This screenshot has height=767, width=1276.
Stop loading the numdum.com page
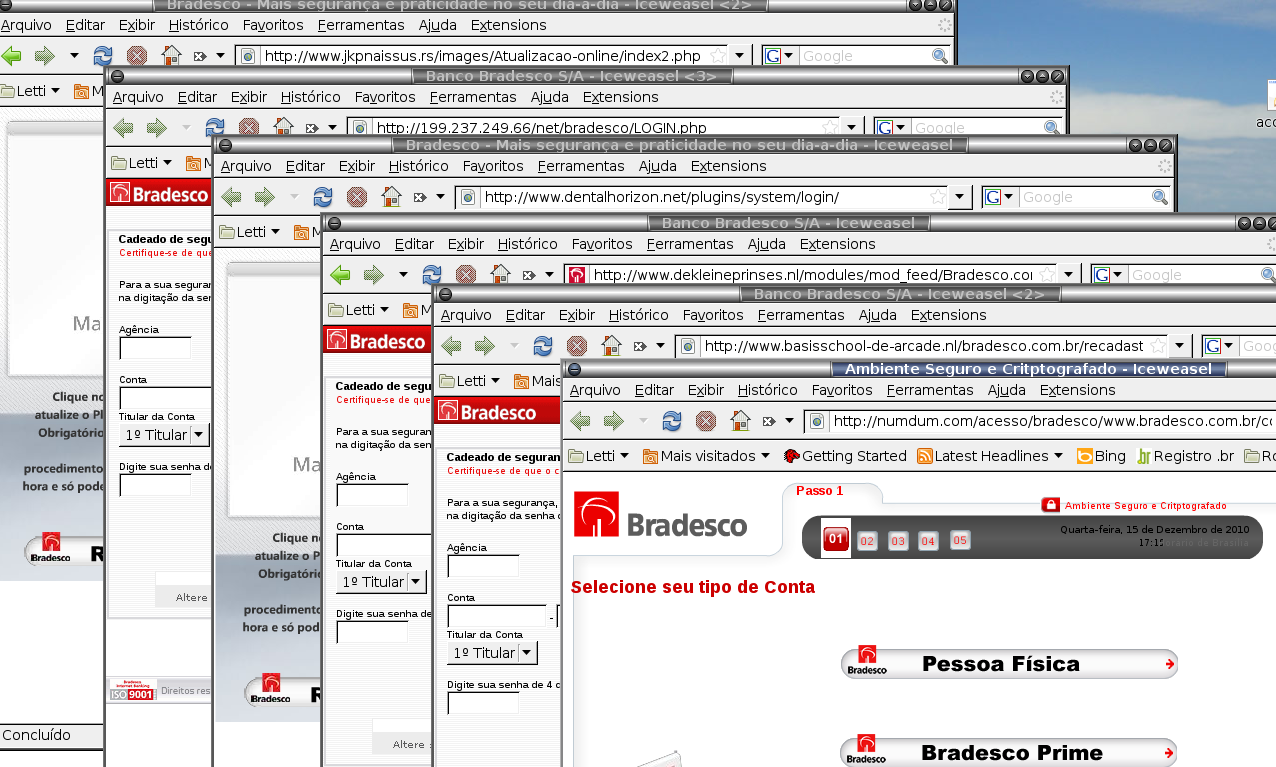pos(706,420)
